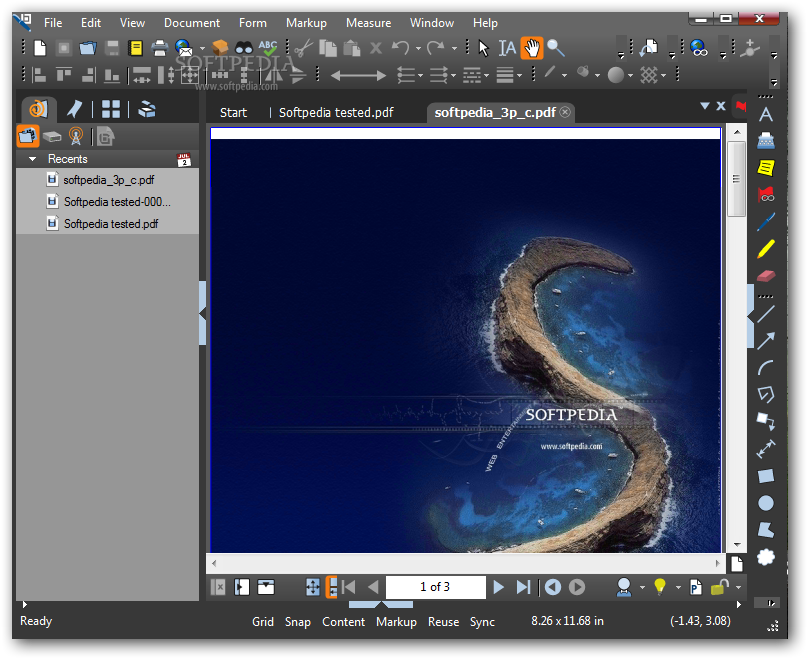Activate the Pan hand tool
This screenshot has width=808, height=659.
[x=532, y=48]
